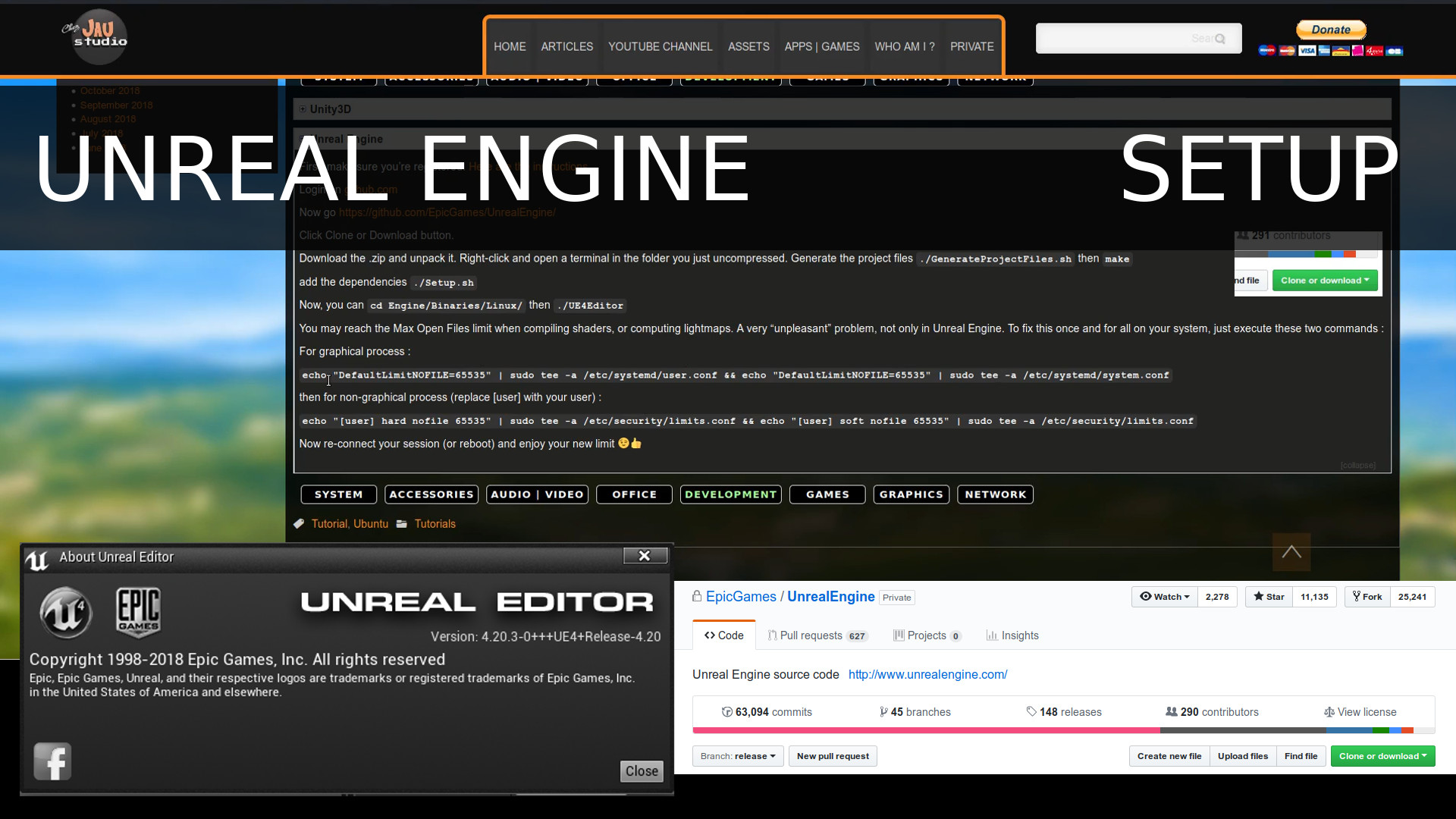Screen dimensions: 1456x819
Task: Open the HOME menu item
Action: (510, 46)
